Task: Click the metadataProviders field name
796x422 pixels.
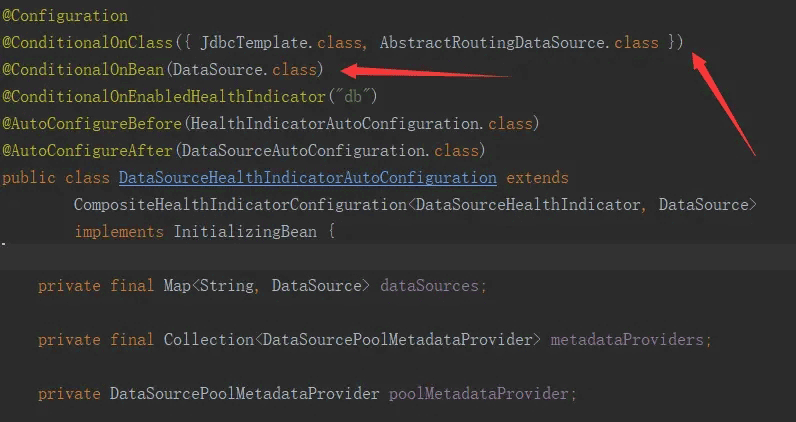Action: [x=627, y=340]
